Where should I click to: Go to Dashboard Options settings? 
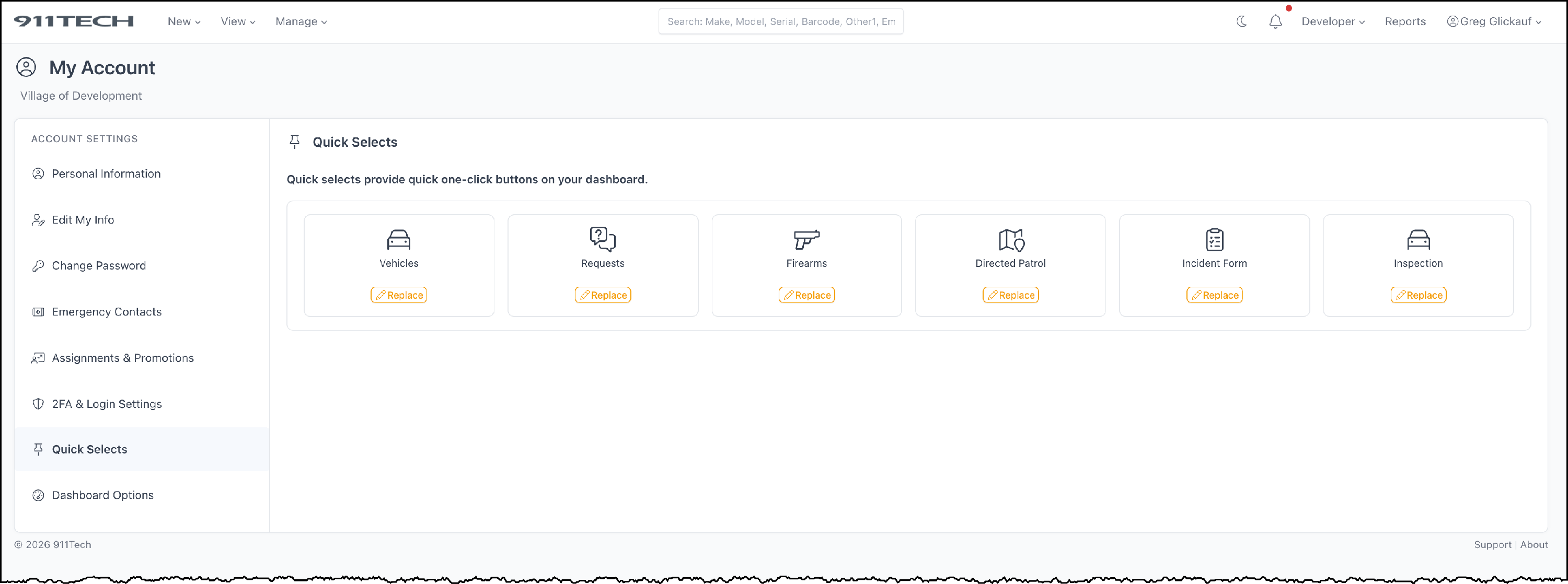[x=102, y=495]
